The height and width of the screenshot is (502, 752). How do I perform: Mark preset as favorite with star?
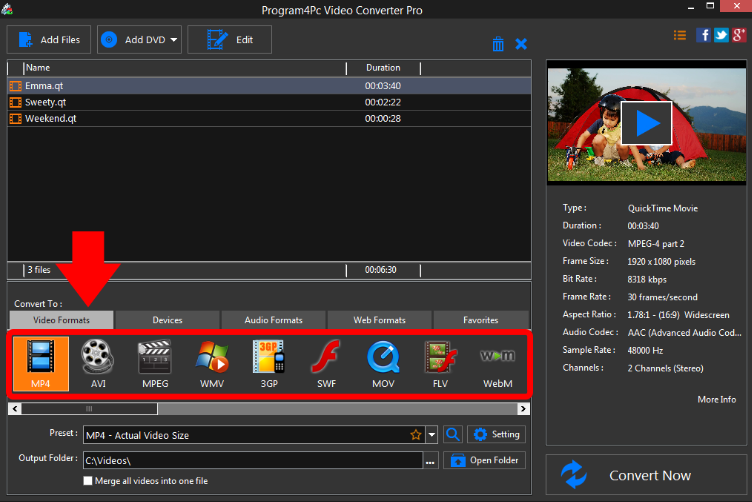[x=416, y=435]
